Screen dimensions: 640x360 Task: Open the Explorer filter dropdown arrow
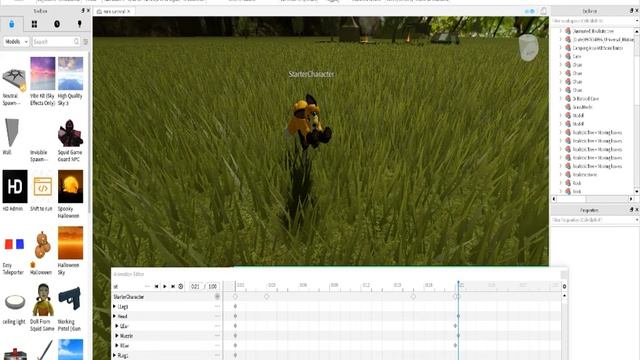637,21
